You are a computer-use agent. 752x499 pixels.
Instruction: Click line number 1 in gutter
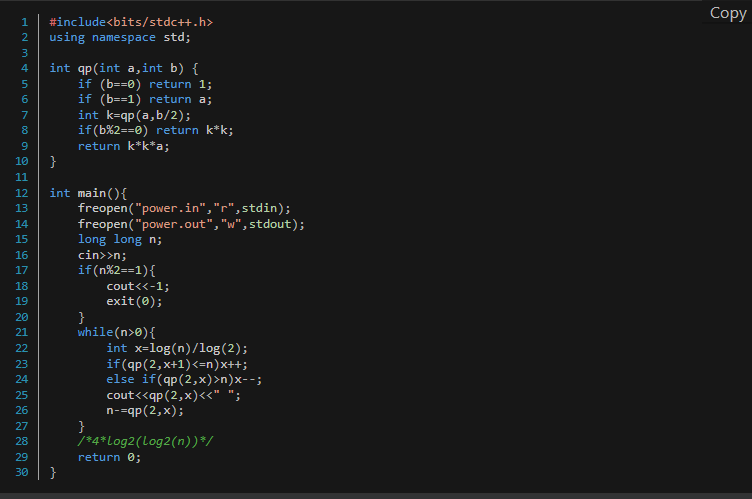[24, 22]
